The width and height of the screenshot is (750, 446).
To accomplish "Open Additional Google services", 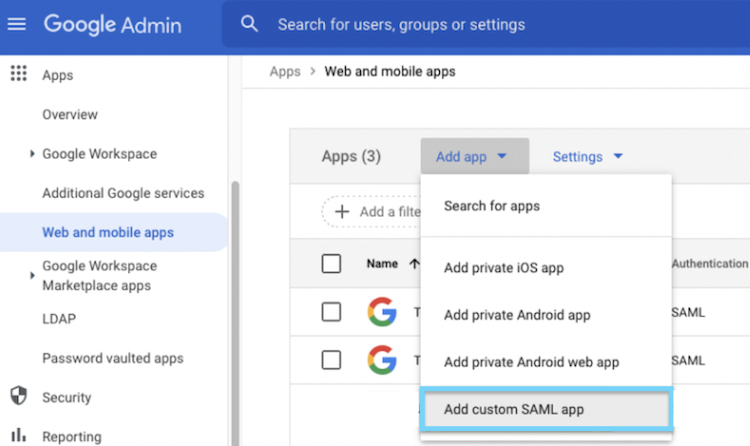I will coord(123,193).
